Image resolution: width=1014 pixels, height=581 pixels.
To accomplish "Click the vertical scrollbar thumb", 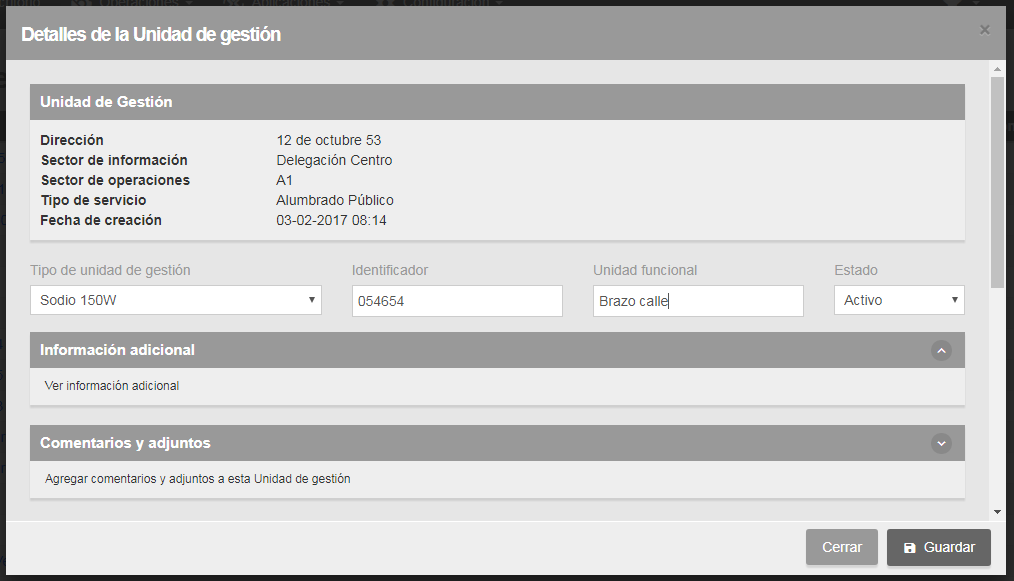I will coord(997,180).
